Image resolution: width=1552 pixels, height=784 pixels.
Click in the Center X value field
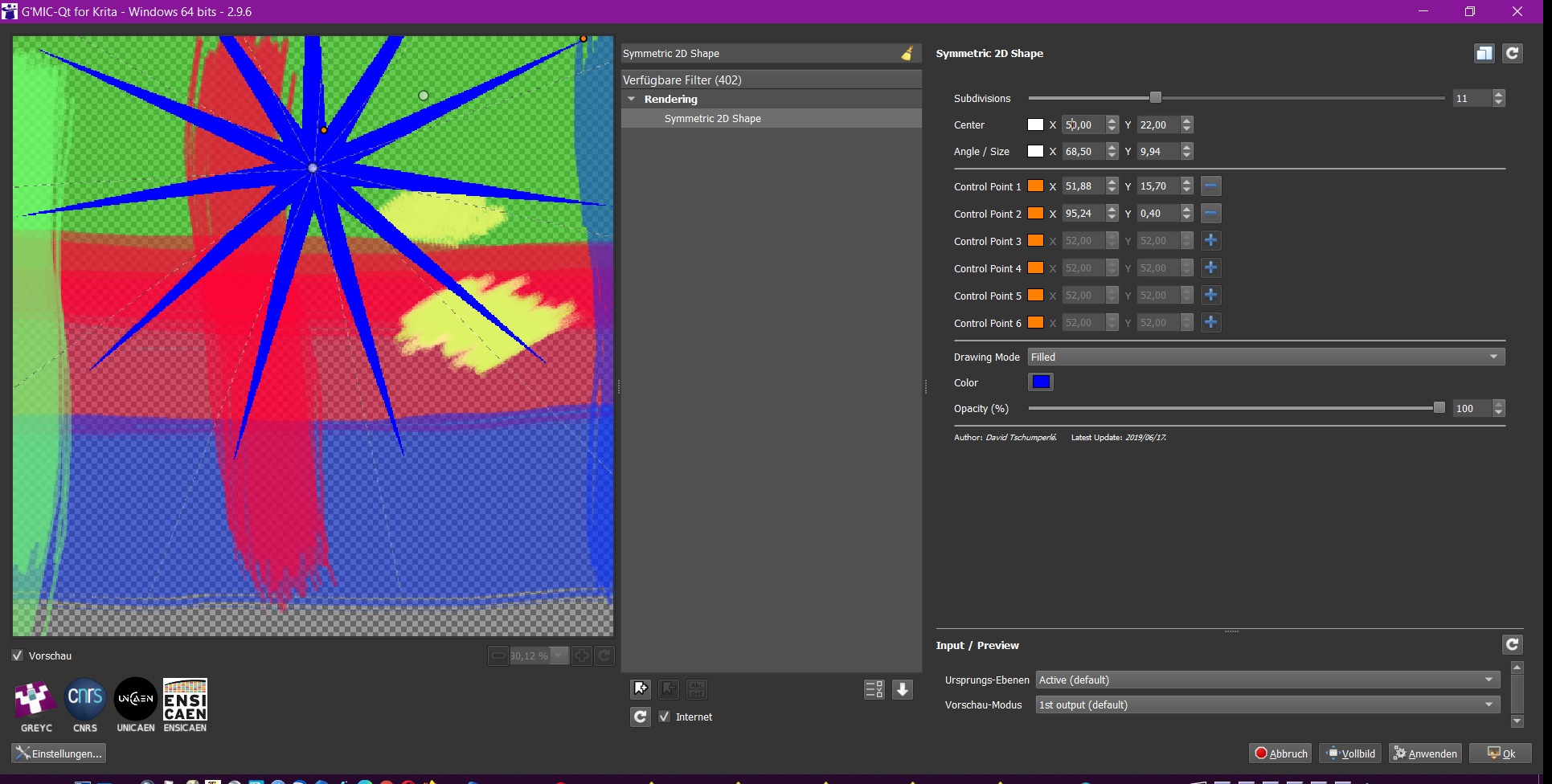tap(1082, 125)
